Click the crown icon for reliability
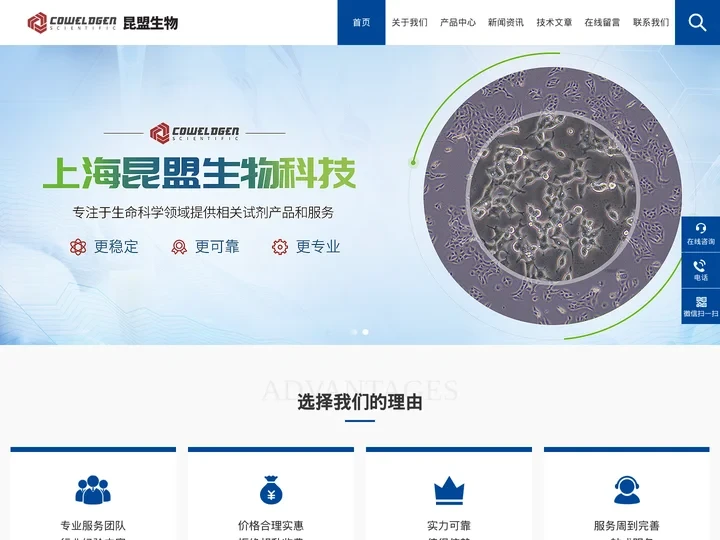Viewport: 720px width, 540px height. 449,490
